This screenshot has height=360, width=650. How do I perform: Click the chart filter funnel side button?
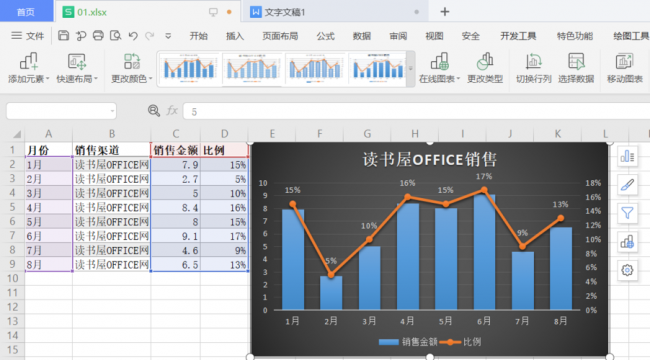(x=627, y=213)
